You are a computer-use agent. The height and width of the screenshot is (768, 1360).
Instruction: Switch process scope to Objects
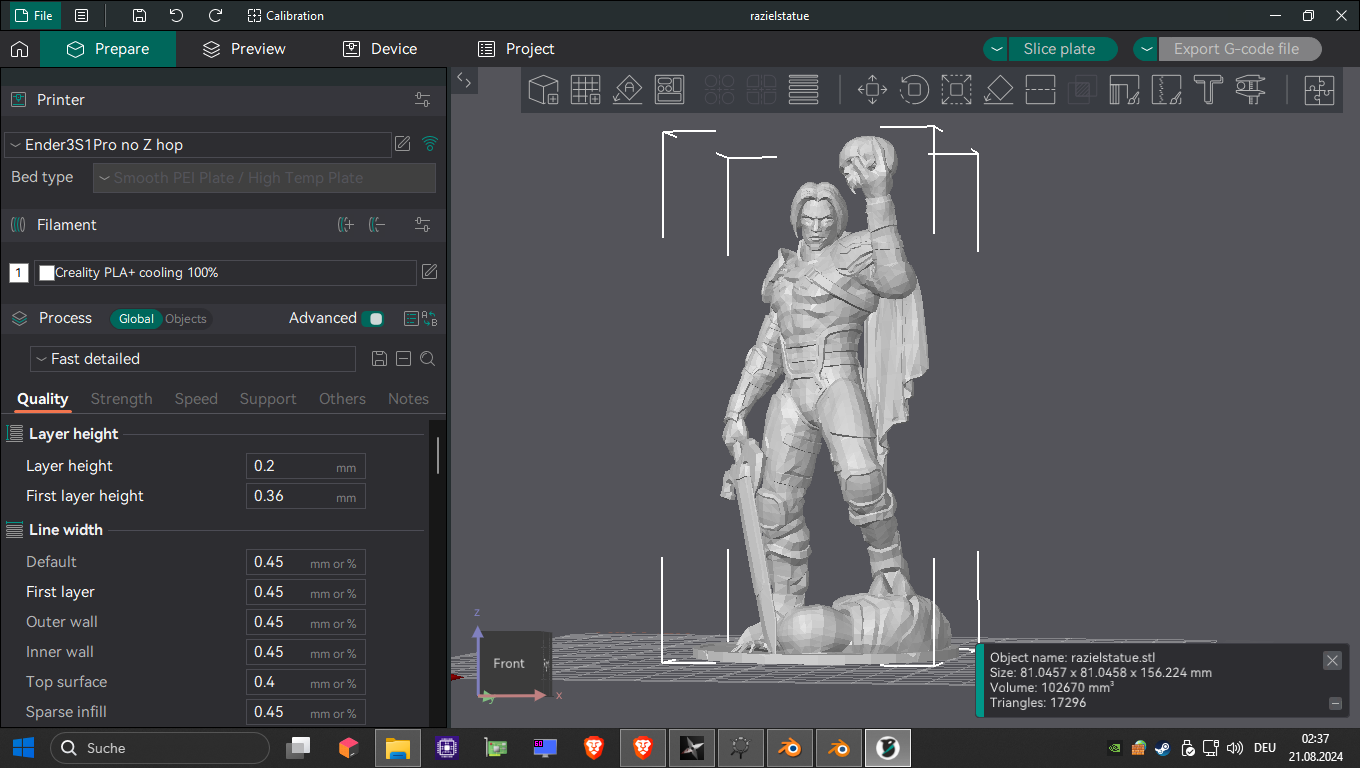coord(186,319)
